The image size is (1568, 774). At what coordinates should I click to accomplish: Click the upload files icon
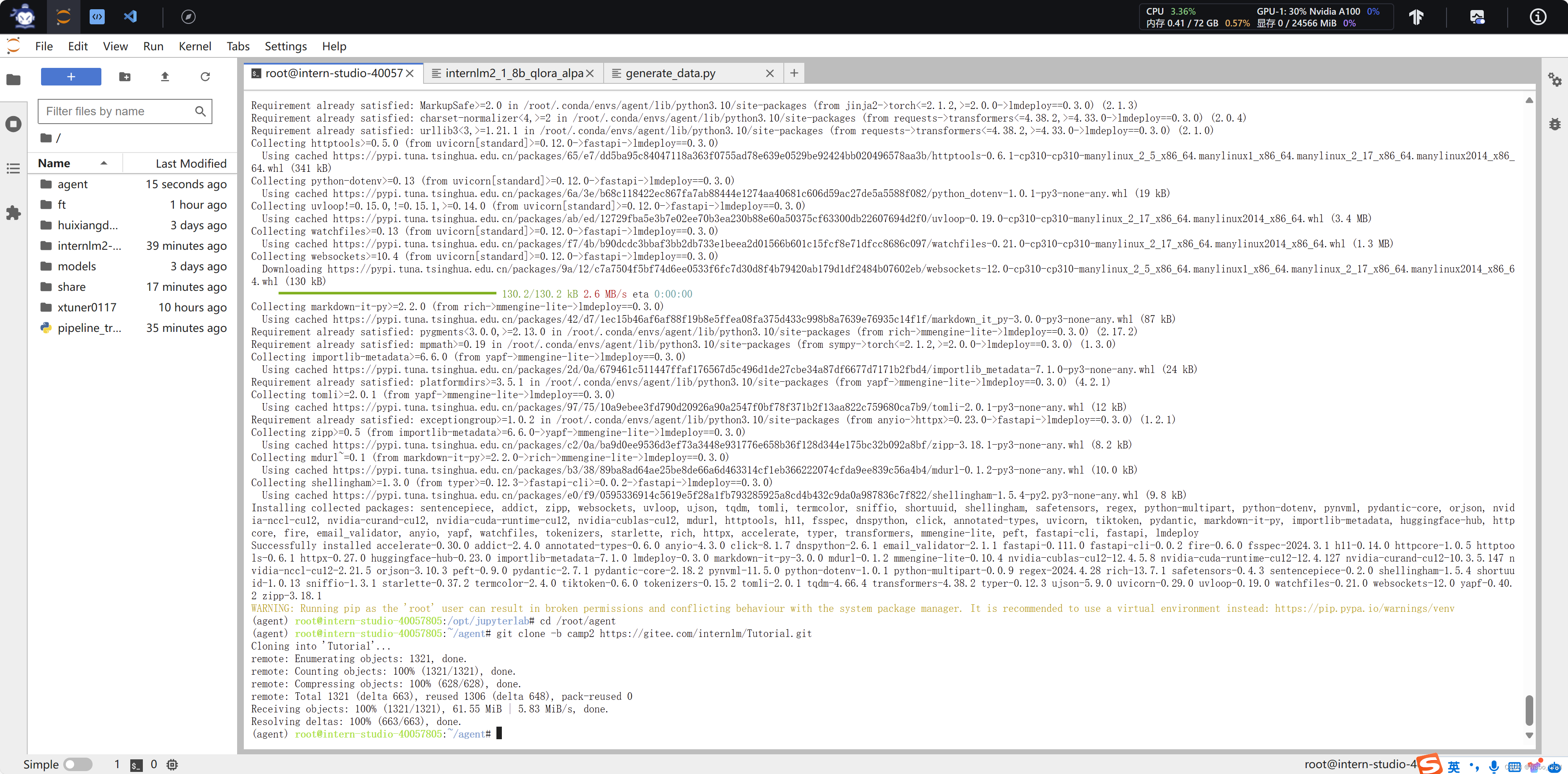click(165, 77)
